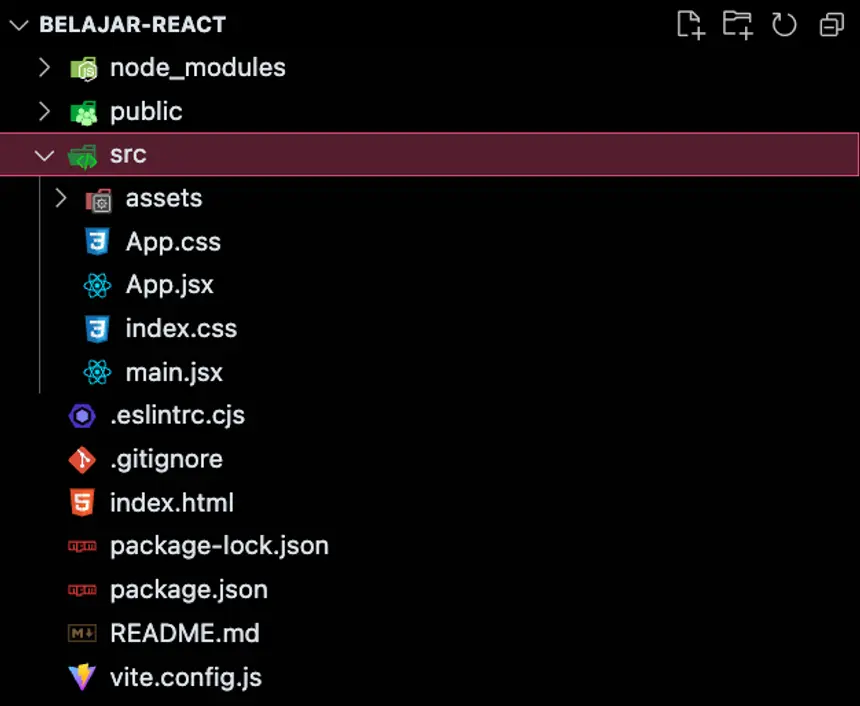Click the npm icon beside package.json
The image size is (860, 706).
tap(82, 590)
